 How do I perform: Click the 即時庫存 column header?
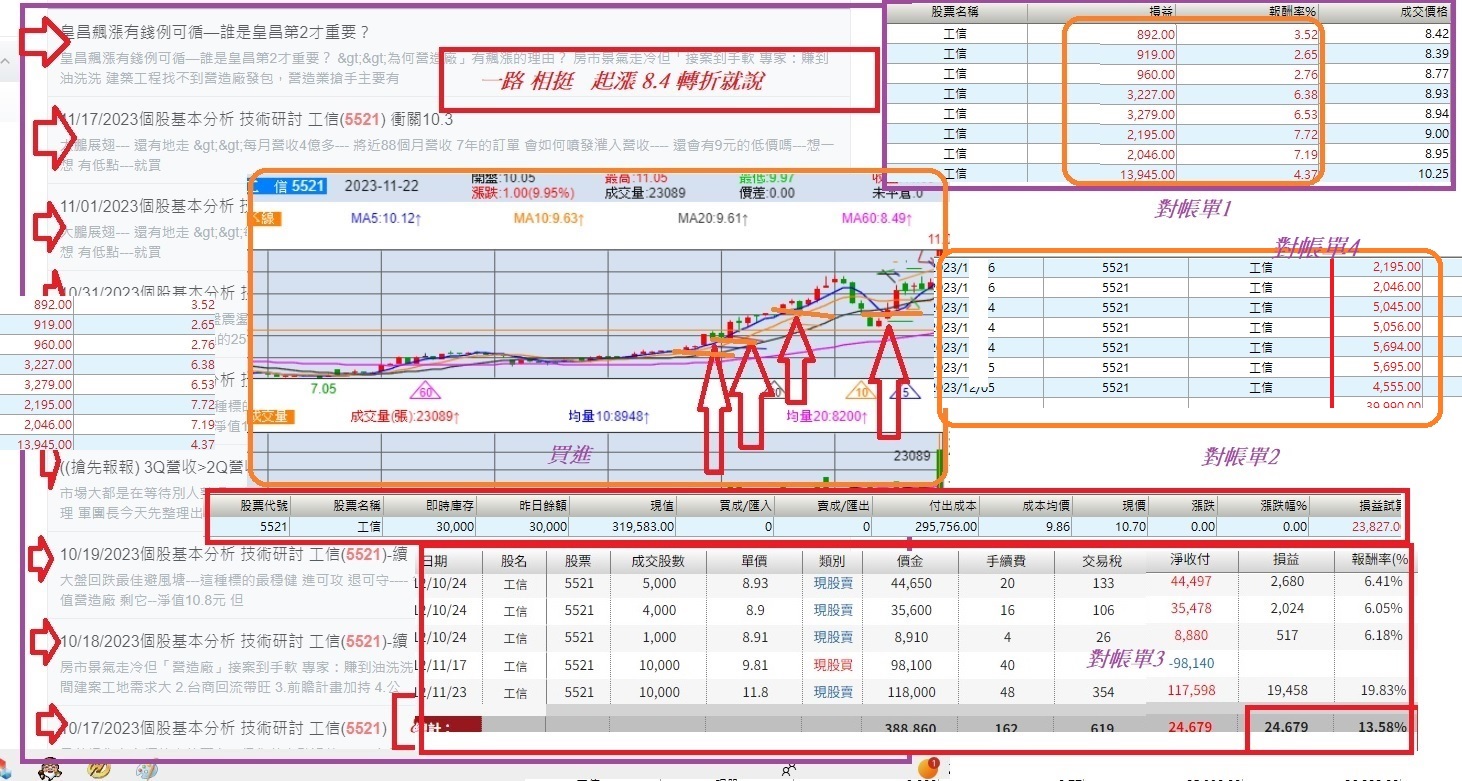(x=449, y=506)
